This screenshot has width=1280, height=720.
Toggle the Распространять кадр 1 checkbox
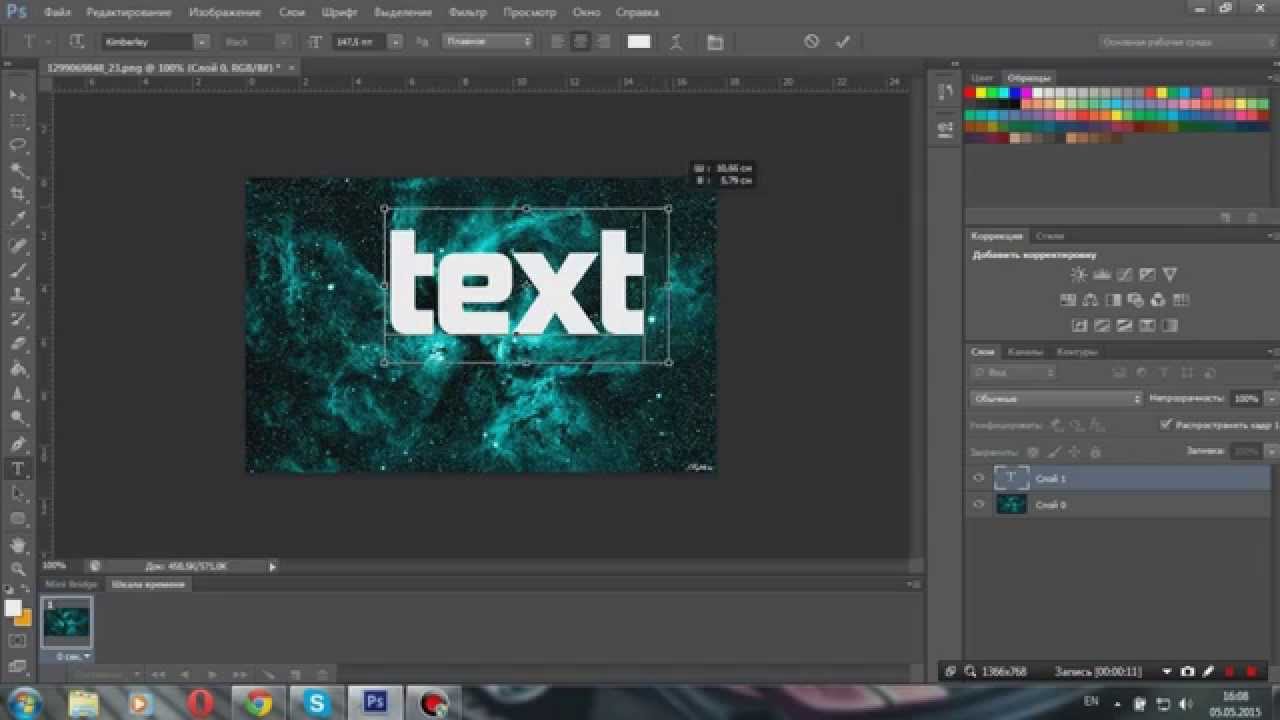[1166, 425]
